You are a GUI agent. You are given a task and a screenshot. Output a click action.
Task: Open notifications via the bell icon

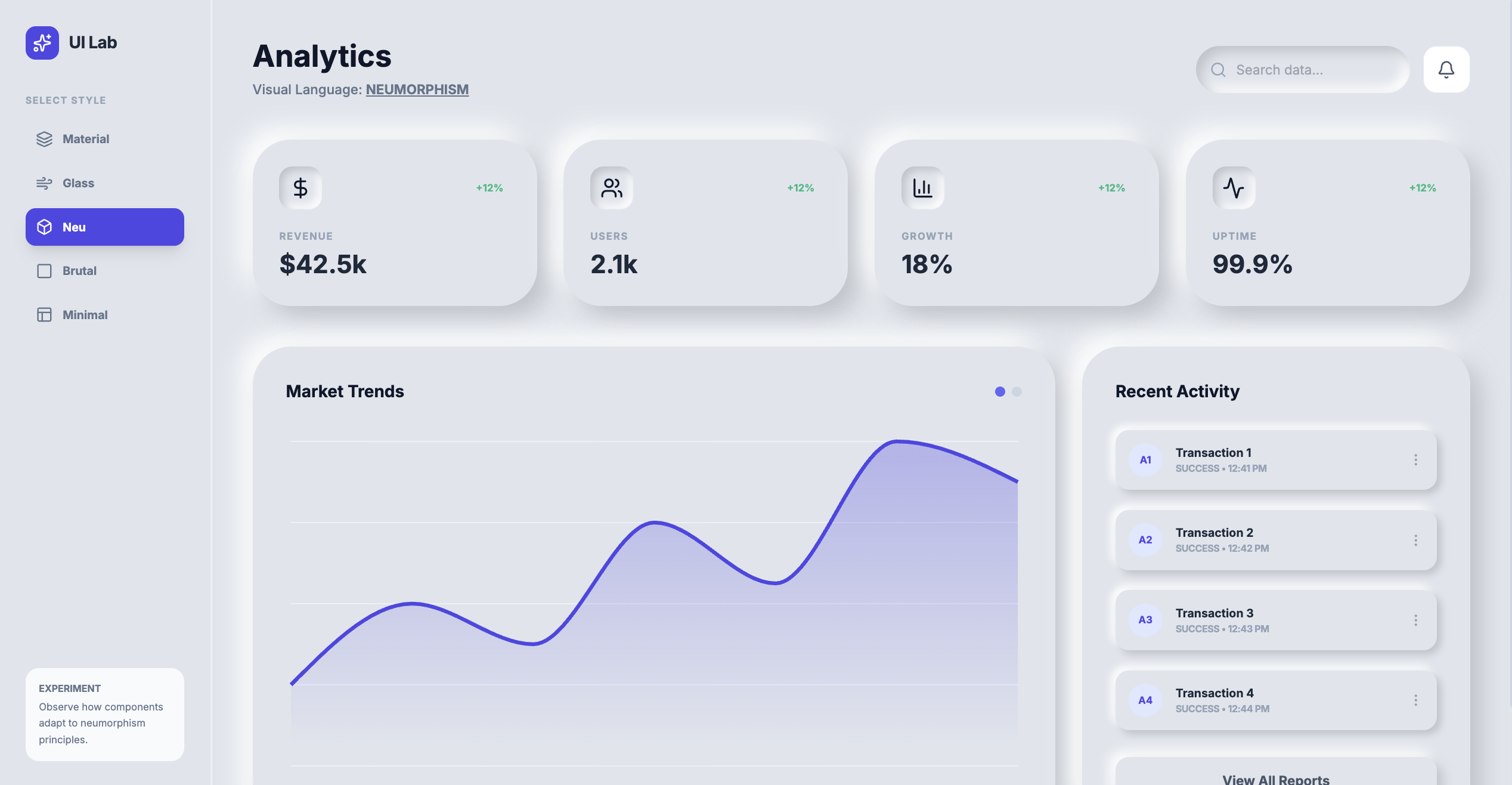tap(1446, 70)
